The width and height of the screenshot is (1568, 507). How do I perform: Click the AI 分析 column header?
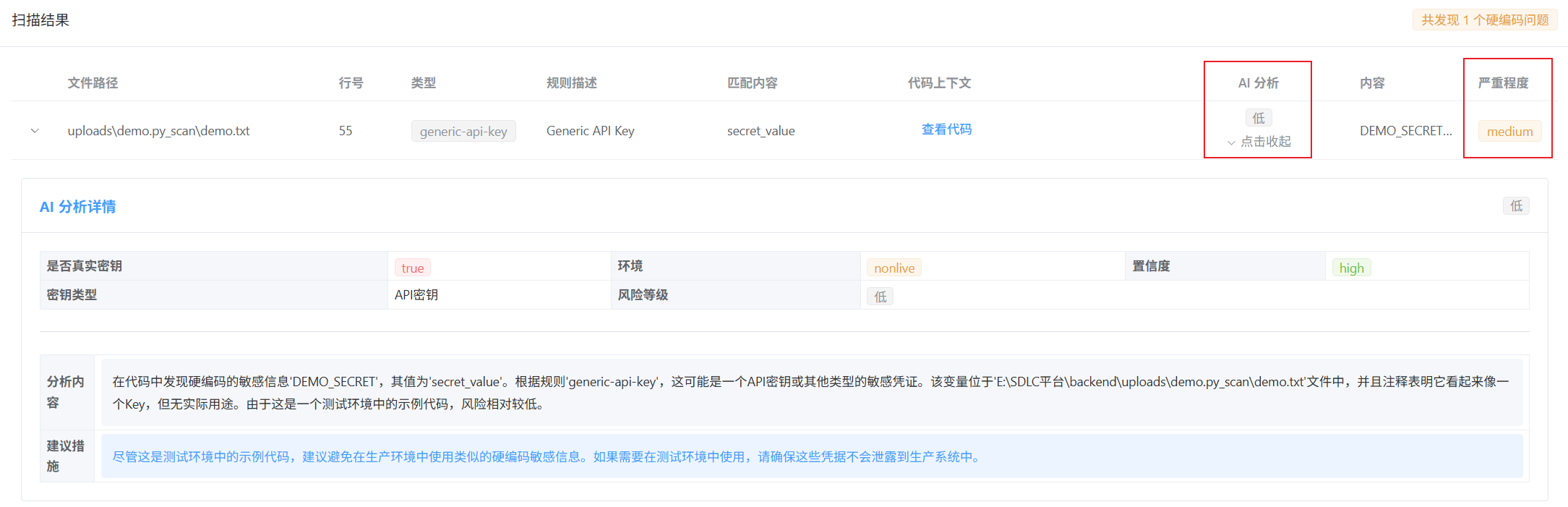coord(1258,83)
